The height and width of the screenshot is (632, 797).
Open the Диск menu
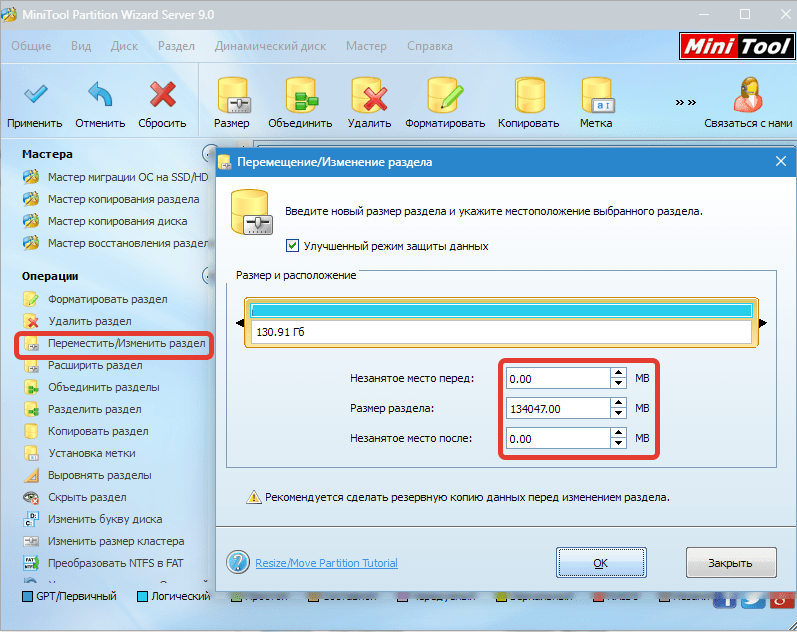[x=125, y=46]
